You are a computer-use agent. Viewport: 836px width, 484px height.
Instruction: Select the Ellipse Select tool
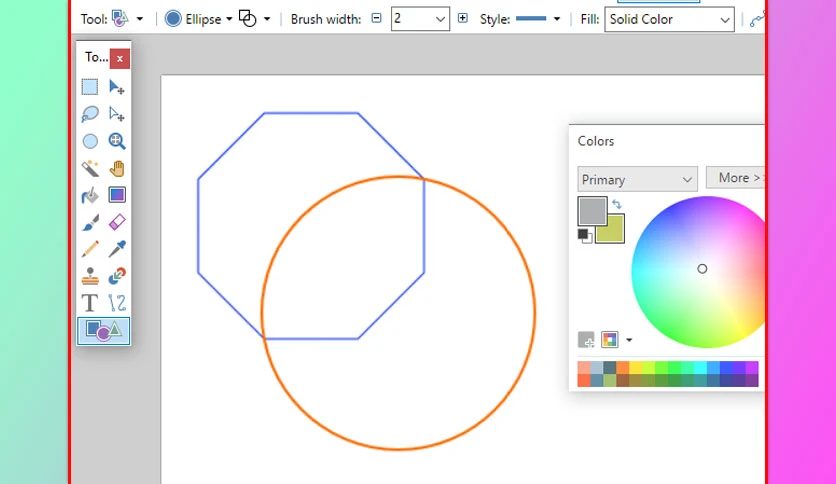pyautogui.click(x=90, y=141)
